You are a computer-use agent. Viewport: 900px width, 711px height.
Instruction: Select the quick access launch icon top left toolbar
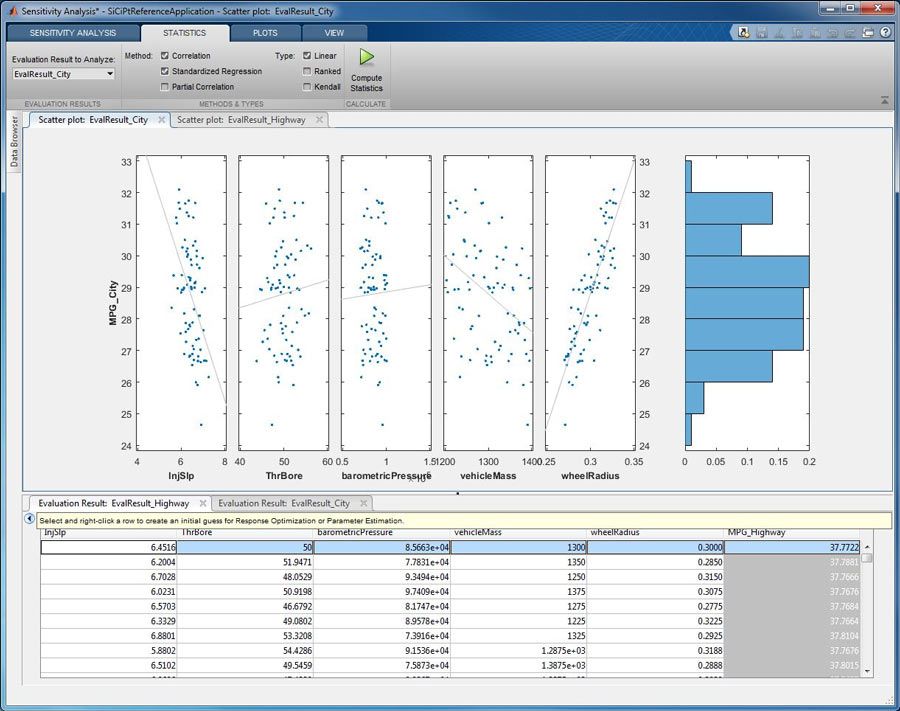click(x=744, y=31)
